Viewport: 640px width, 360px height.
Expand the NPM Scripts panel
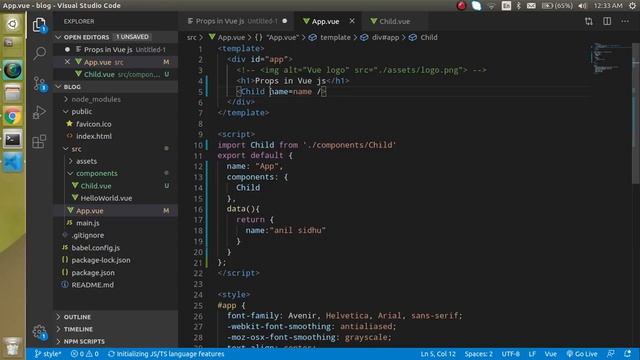click(116, 341)
